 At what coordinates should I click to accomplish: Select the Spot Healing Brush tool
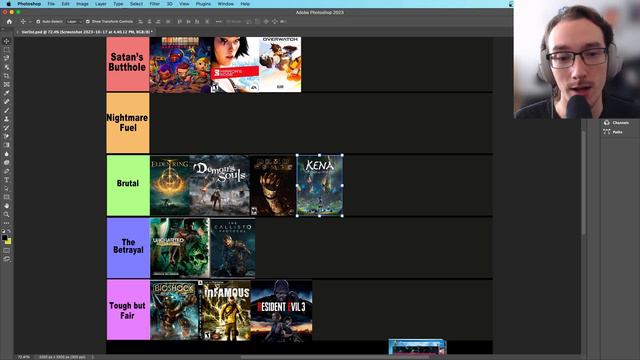[x=7, y=102]
